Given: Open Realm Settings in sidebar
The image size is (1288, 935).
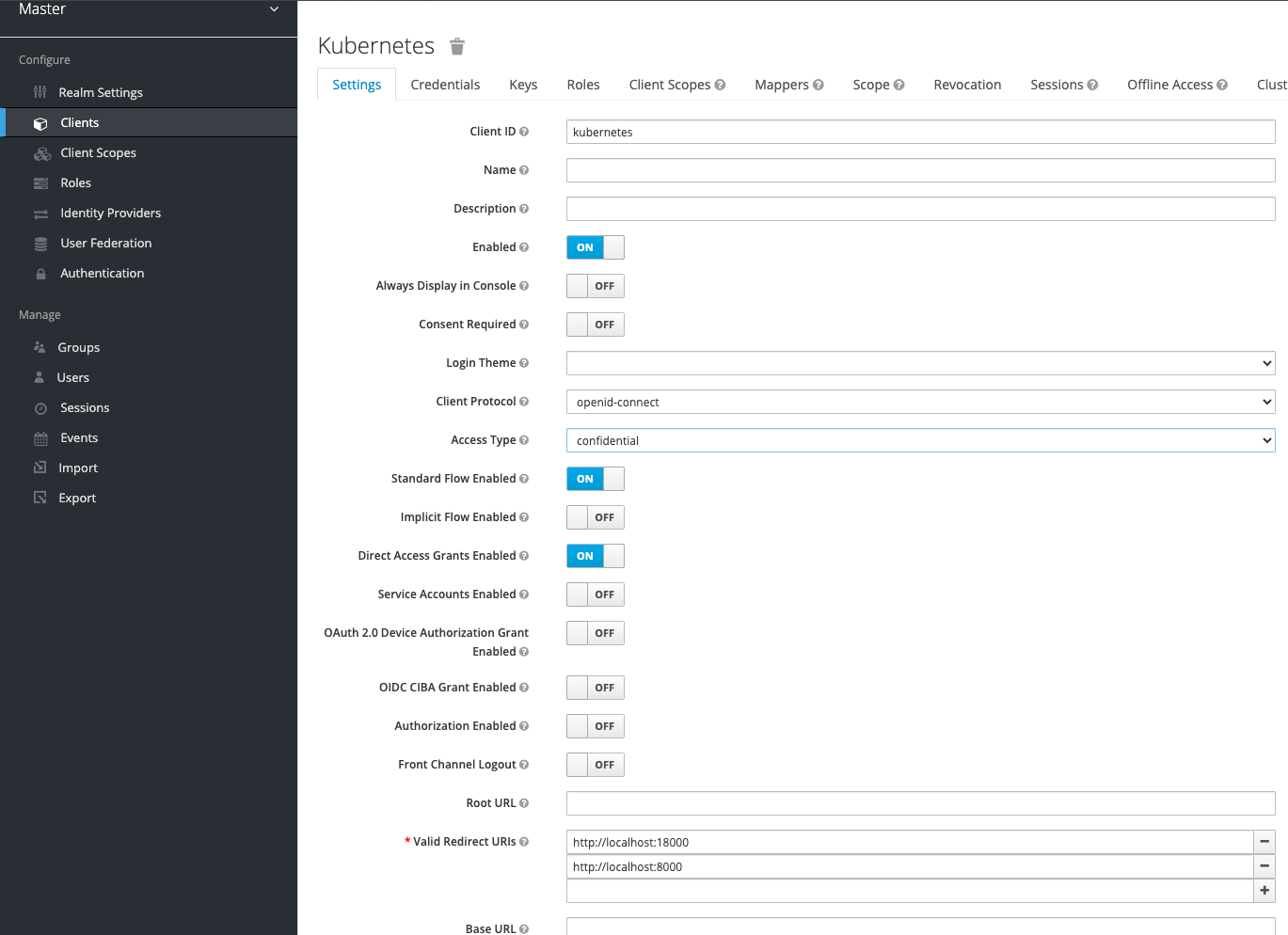Looking at the screenshot, I should click(101, 92).
